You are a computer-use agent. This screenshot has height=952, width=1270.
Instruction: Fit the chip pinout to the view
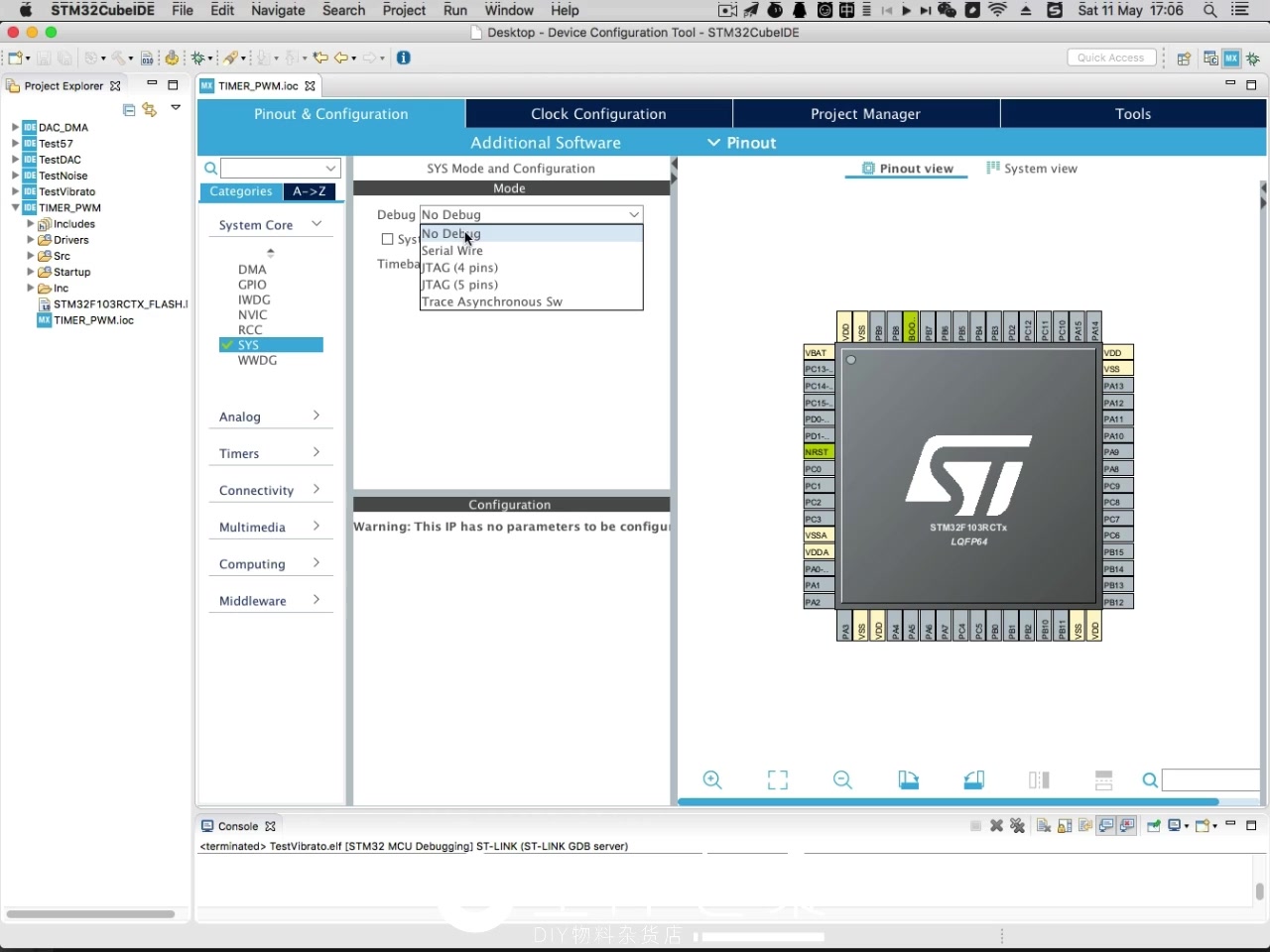[778, 780]
